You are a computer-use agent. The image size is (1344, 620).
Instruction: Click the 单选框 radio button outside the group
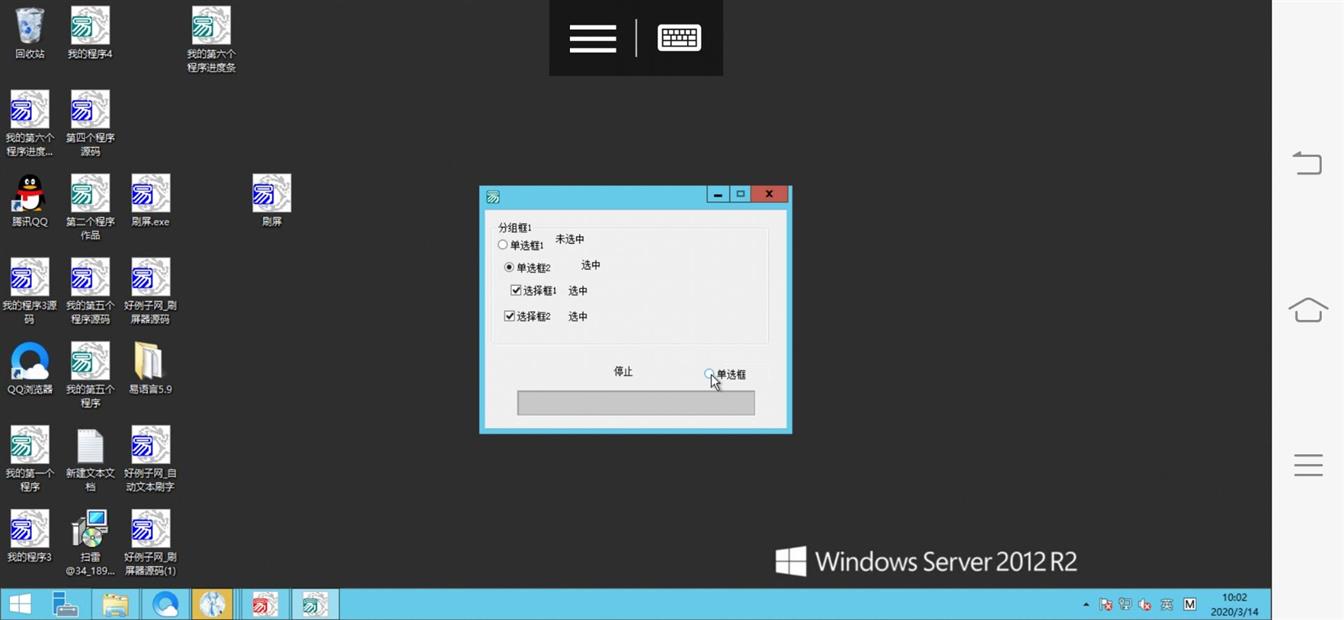[x=709, y=374]
